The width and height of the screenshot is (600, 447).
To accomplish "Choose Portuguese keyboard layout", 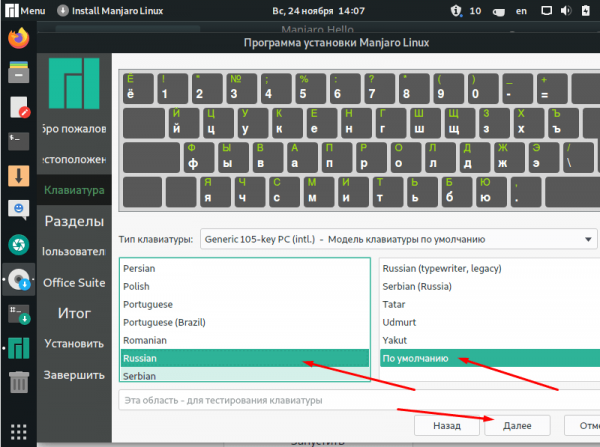I will 245,304.
